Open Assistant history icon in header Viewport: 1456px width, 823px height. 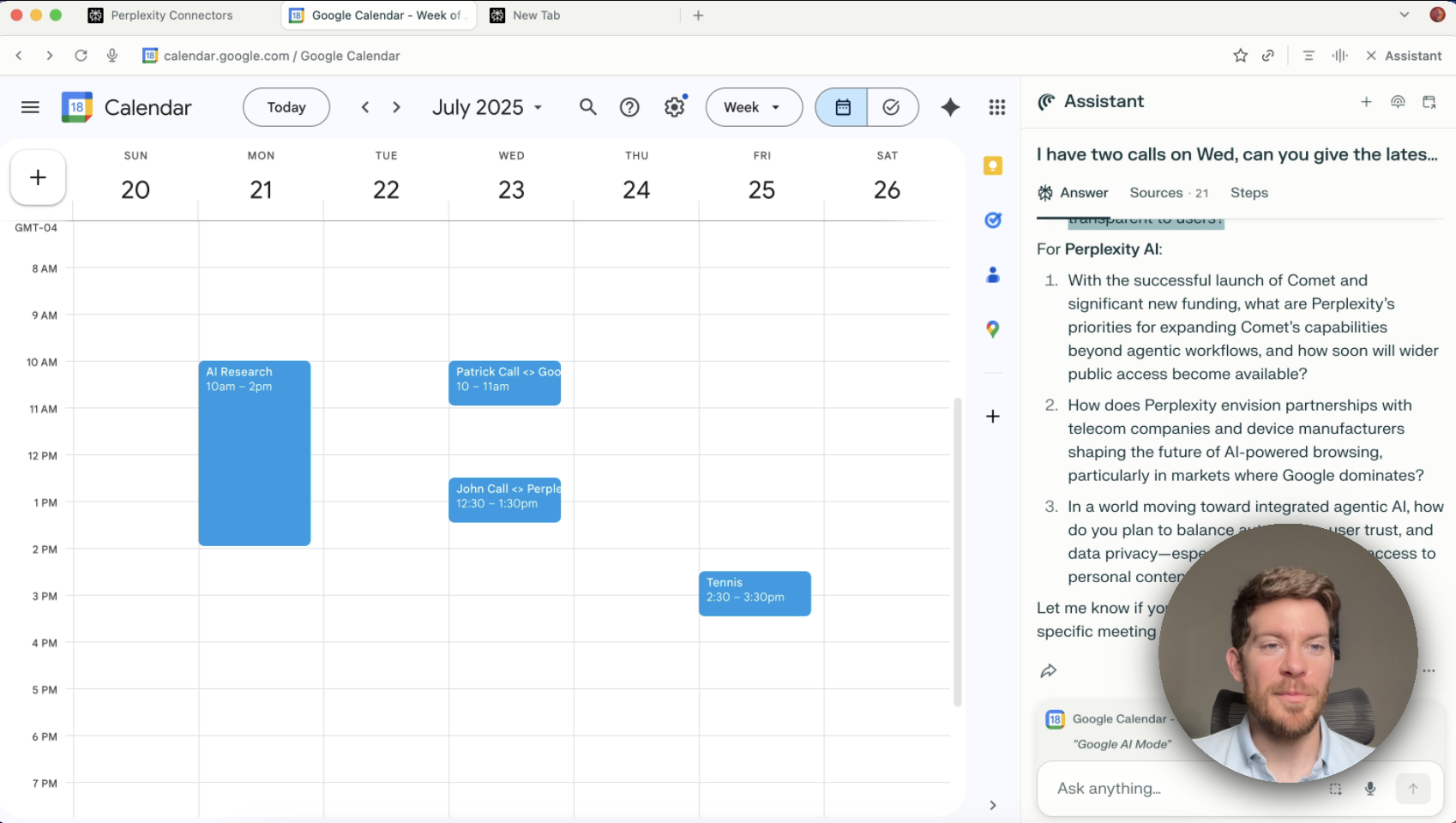[x=1429, y=102]
